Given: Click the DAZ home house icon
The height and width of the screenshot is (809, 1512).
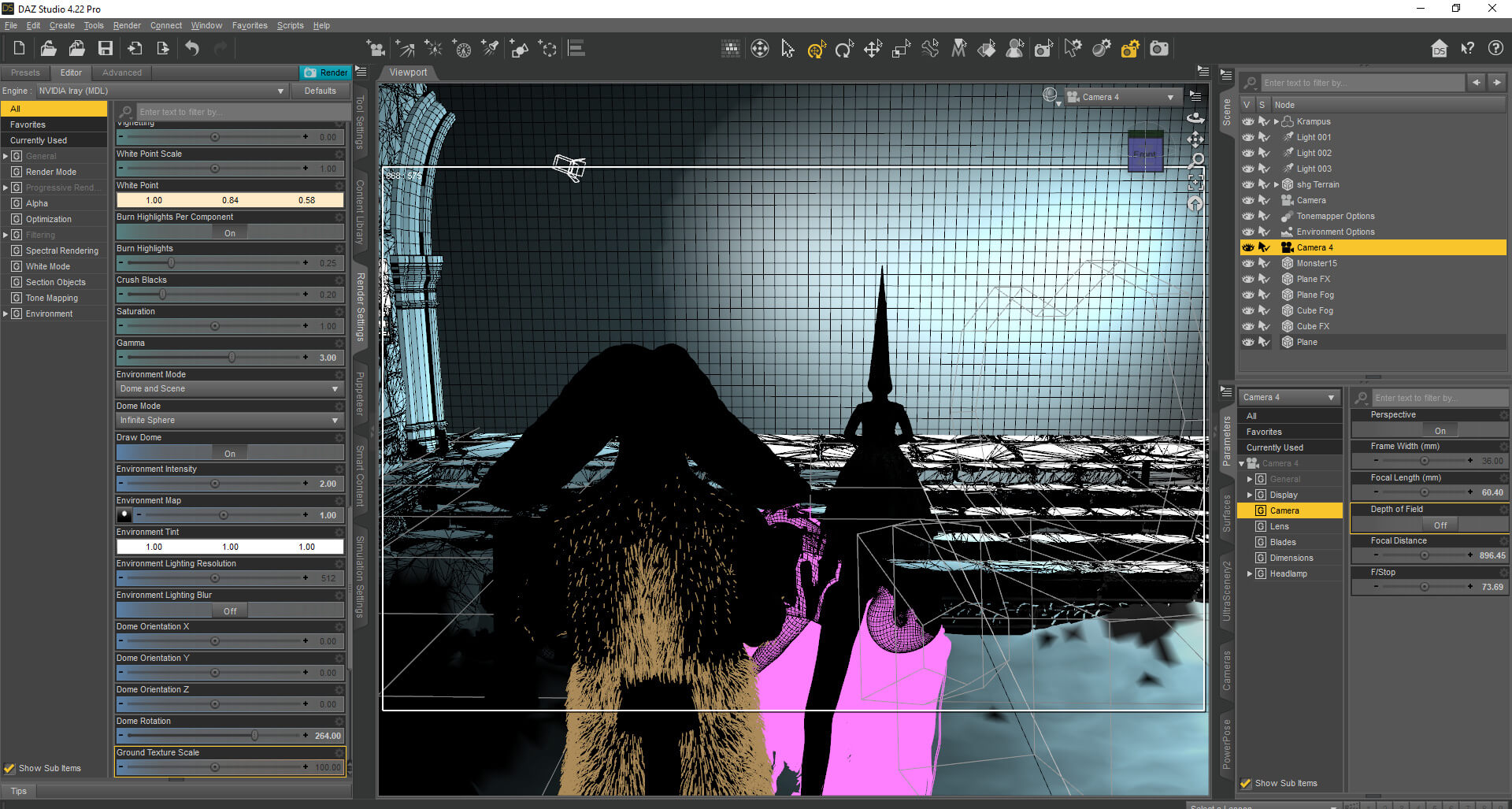Looking at the screenshot, I should point(1439,49).
